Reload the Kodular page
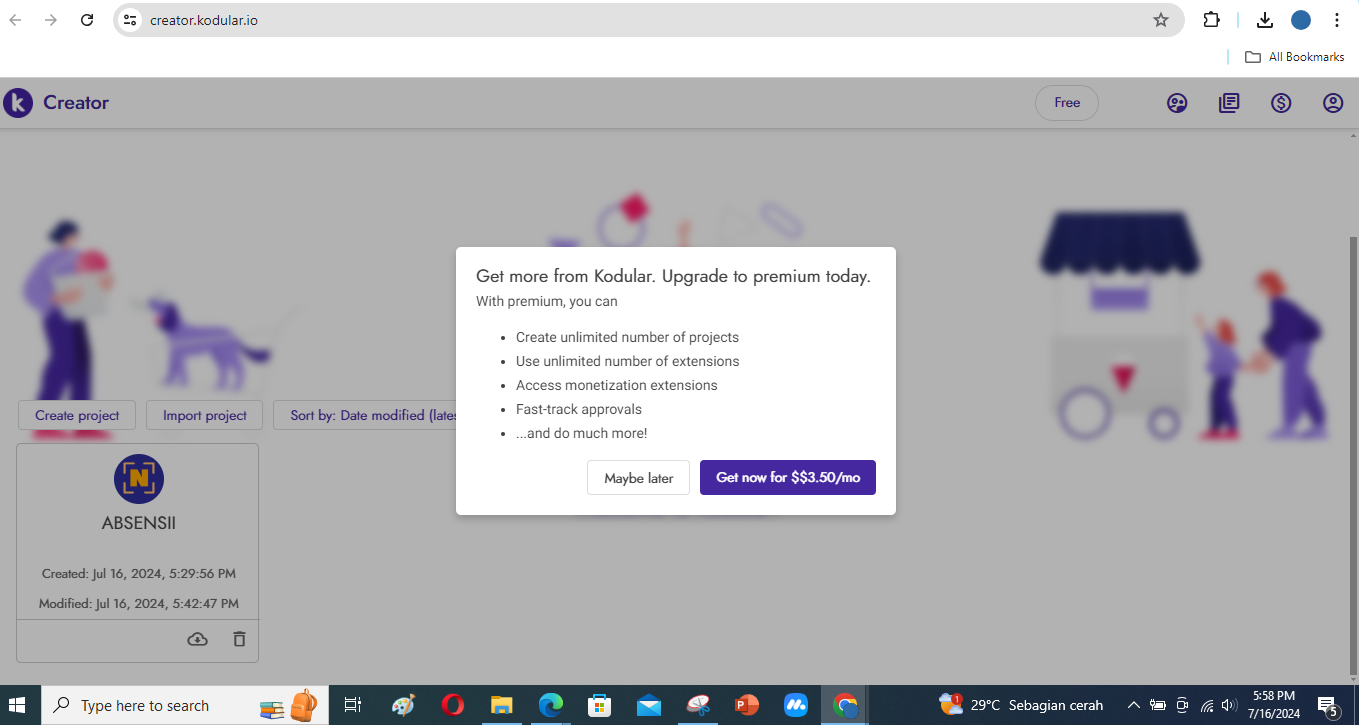Viewport: 1359px width, 725px height. coord(87,20)
